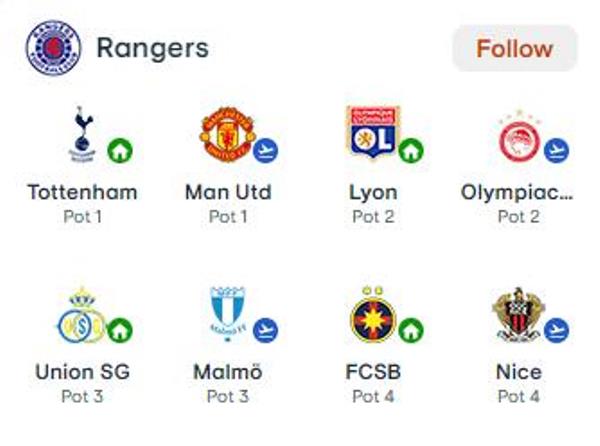Open the Union SG crest

coord(82,315)
